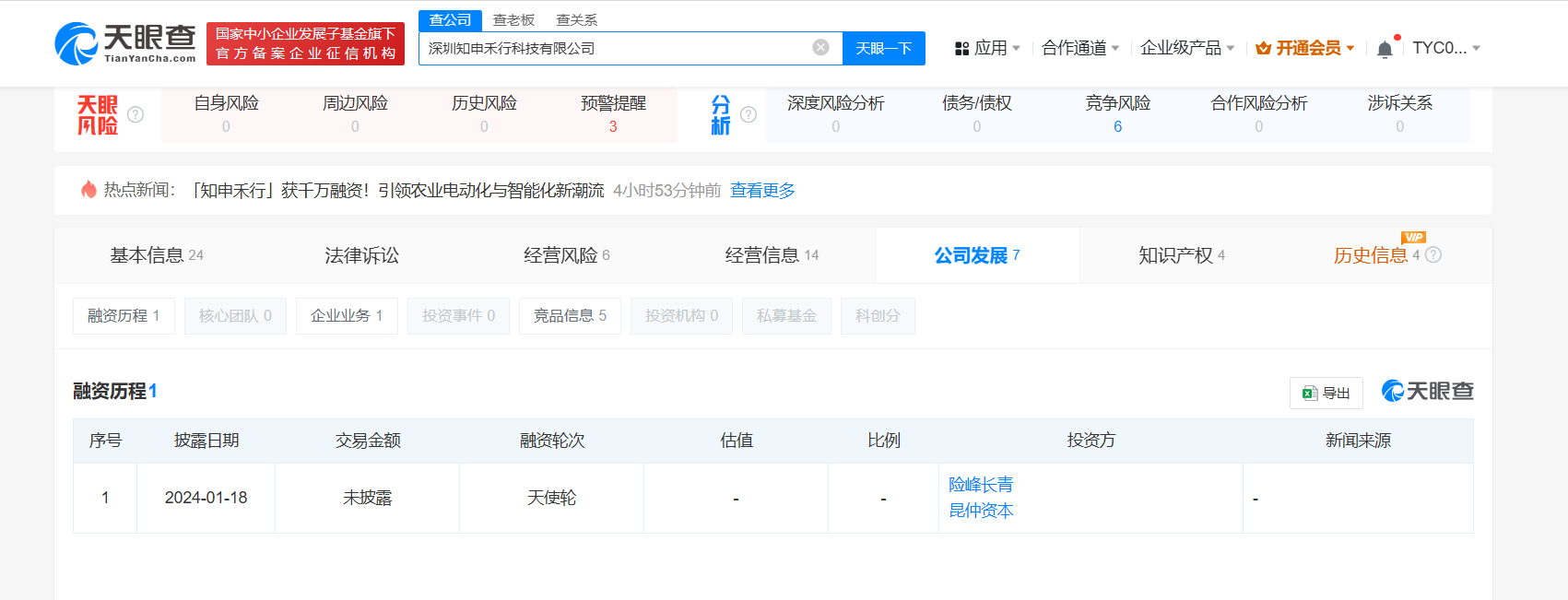Screen dimensions: 1568x600
Task: Open 合作风险分析
Action: click(1259, 114)
